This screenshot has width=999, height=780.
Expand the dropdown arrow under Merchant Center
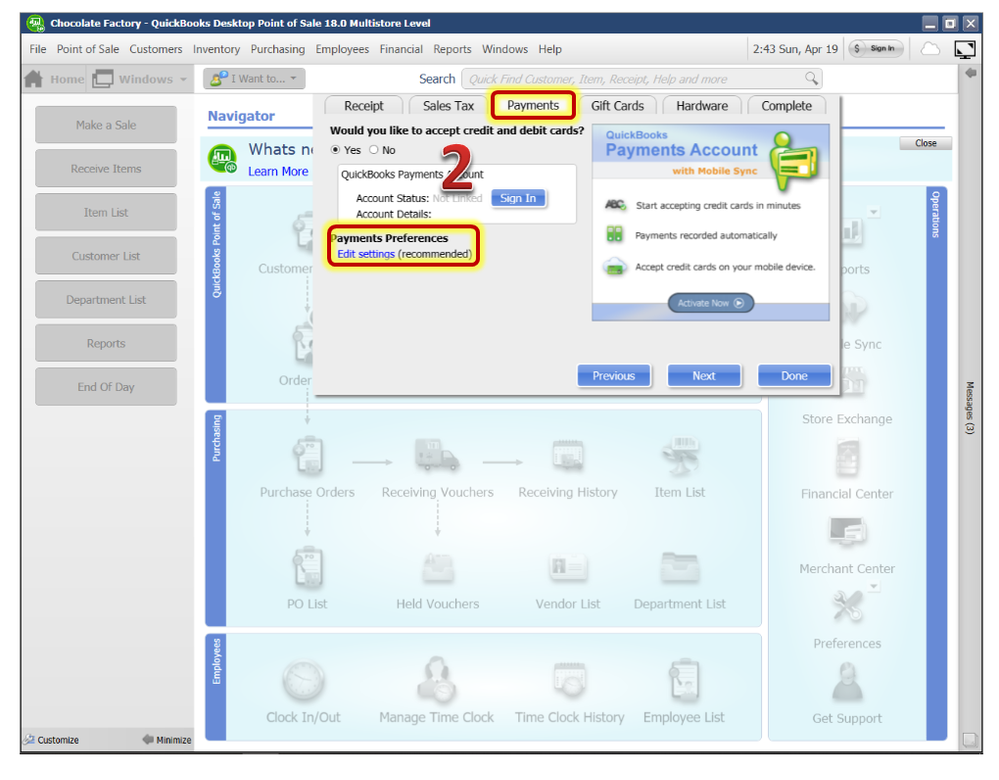tap(874, 586)
